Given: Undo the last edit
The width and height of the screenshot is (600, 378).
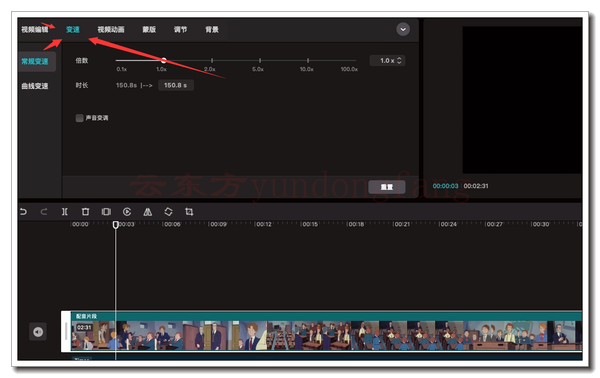Looking at the screenshot, I should coord(23,212).
